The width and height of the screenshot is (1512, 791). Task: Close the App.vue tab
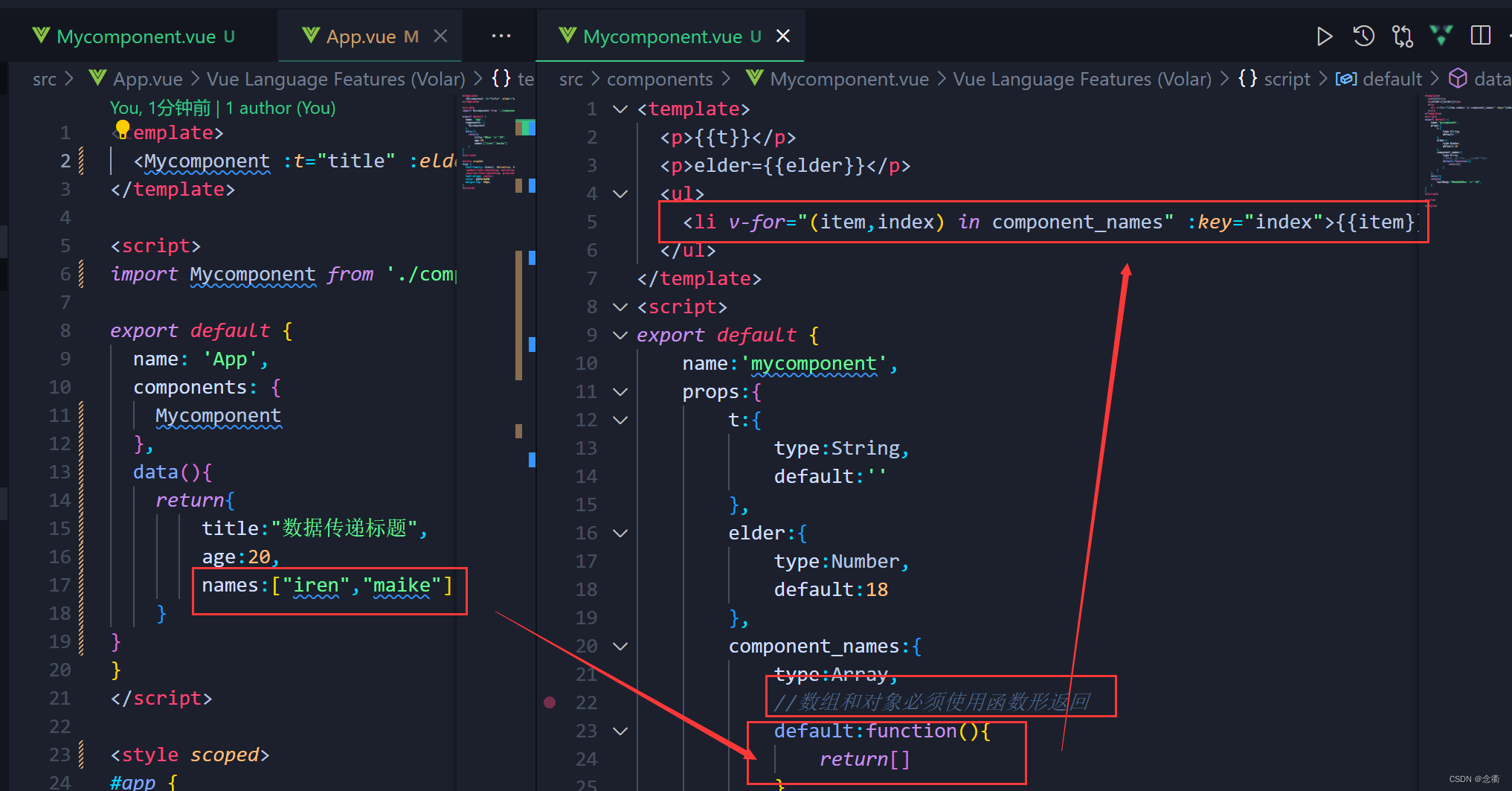click(440, 36)
